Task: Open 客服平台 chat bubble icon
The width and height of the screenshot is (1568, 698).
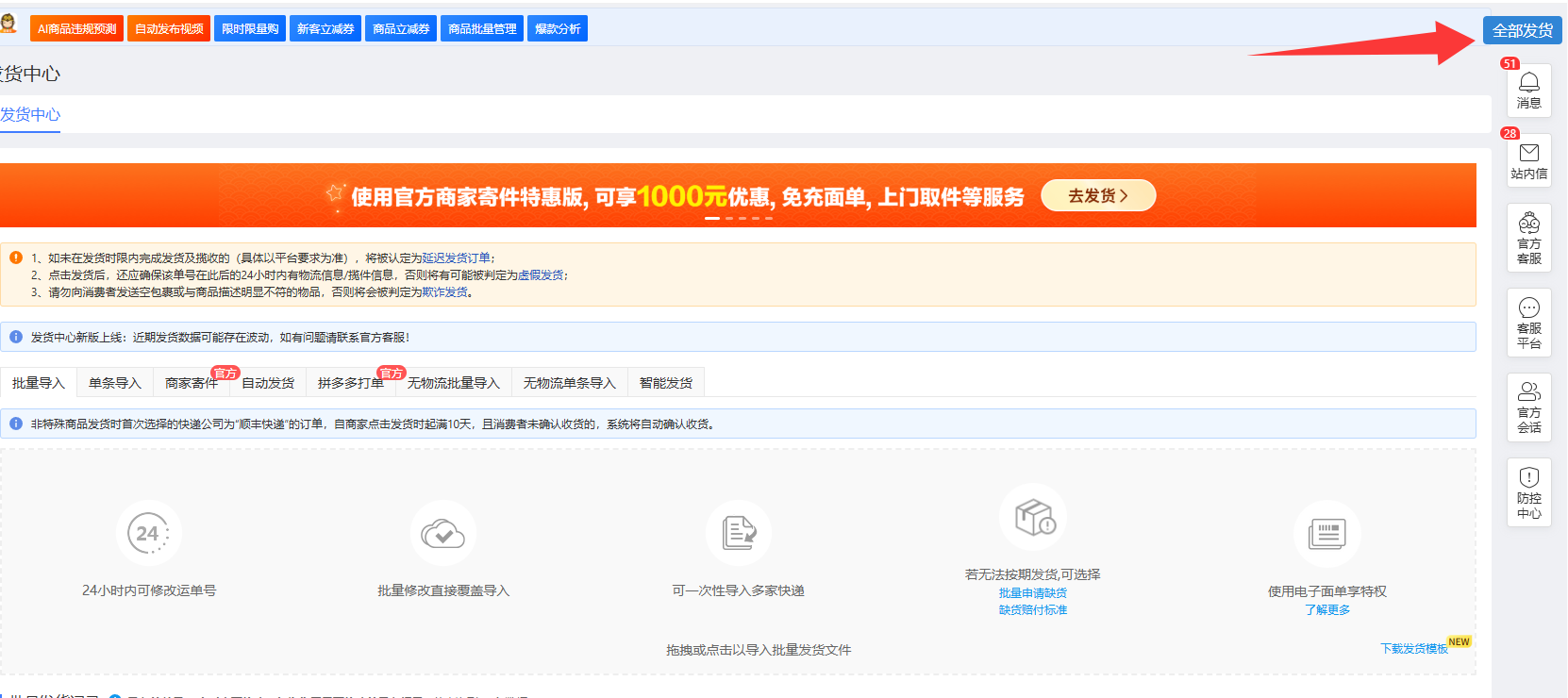Action: tap(1528, 323)
